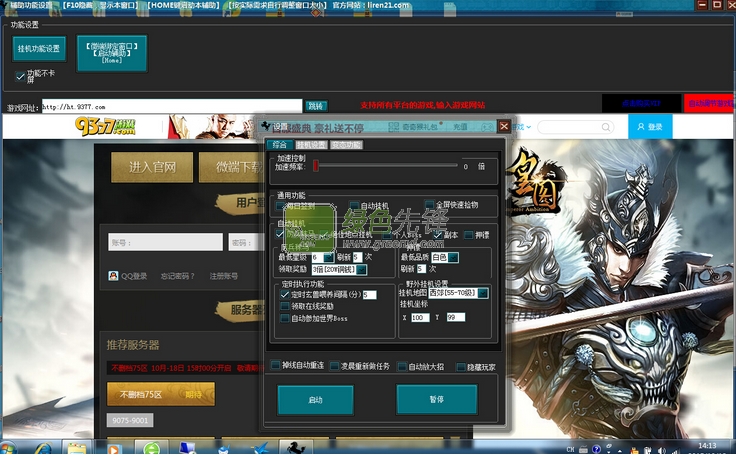This screenshot has width=736, height=455.
Task: Uncheck the 副本 checkbox
Action: pyautogui.click(x=438, y=234)
